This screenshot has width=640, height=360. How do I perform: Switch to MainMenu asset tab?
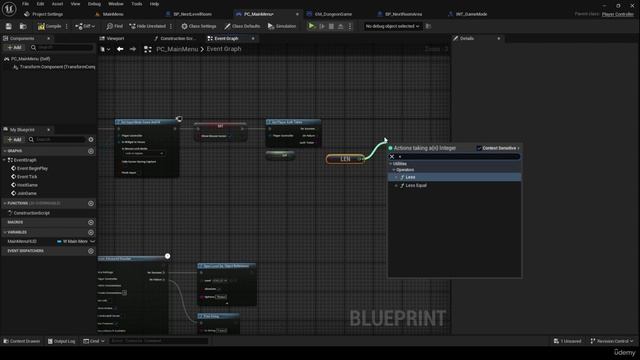coord(109,14)
